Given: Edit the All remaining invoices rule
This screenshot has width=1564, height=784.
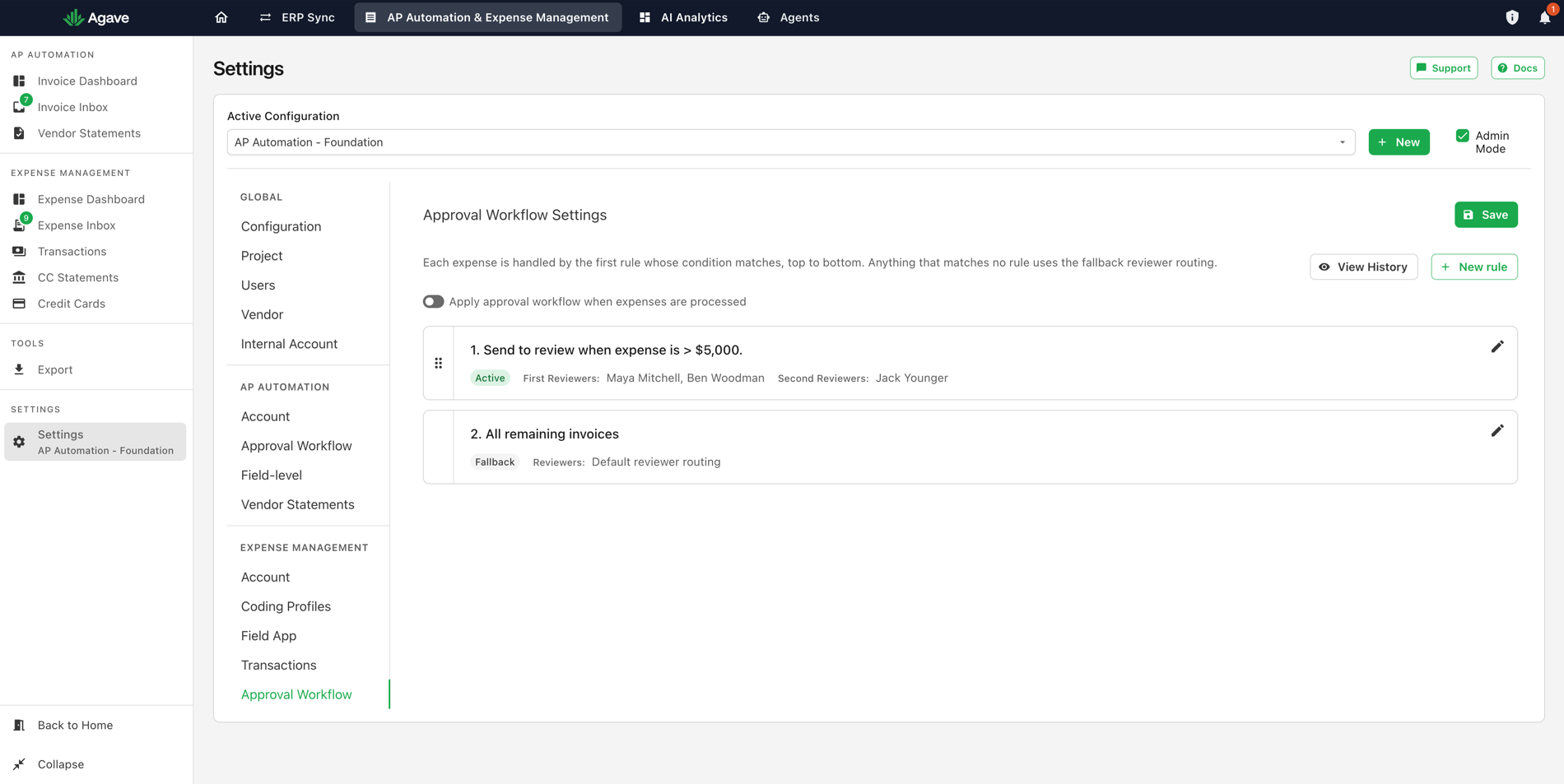Looking at the screenshot, I should point(1497,431).
